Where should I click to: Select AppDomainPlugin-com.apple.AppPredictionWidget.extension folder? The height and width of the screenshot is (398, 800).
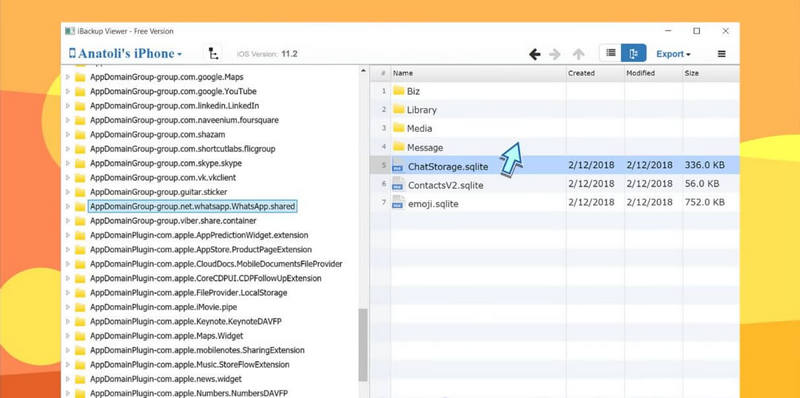click(199, 235)
